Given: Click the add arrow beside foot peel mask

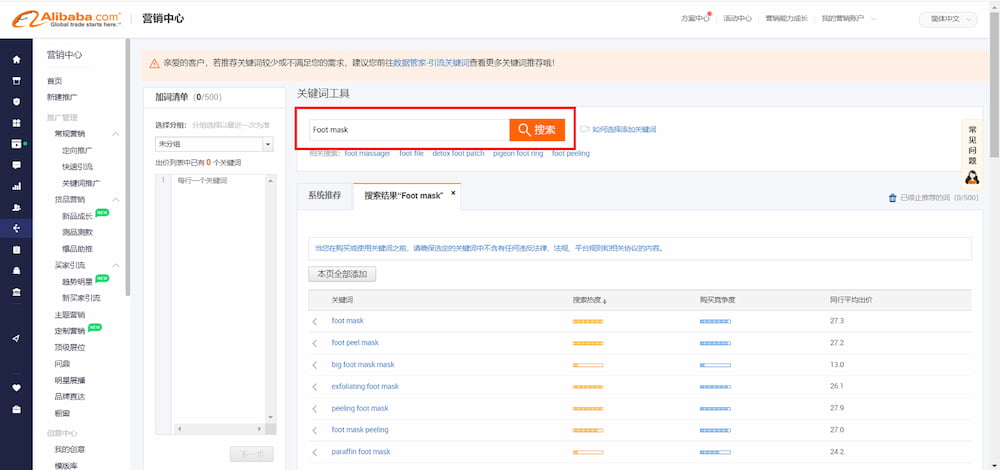Looking at the screenshot, I should (x=315, y=343).
